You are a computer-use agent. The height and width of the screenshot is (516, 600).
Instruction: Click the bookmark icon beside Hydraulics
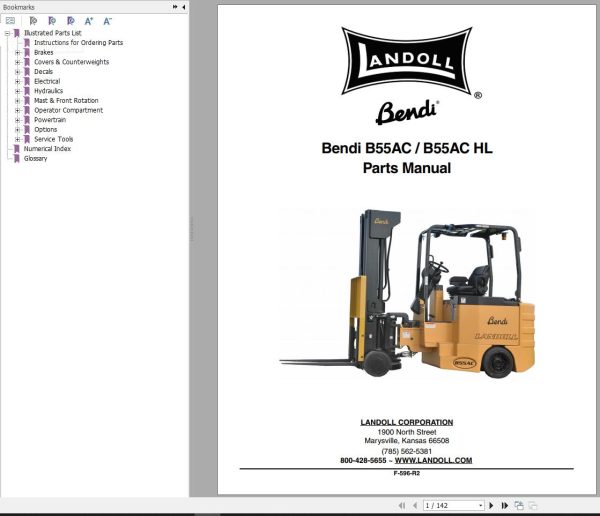(x=27, y=91)
